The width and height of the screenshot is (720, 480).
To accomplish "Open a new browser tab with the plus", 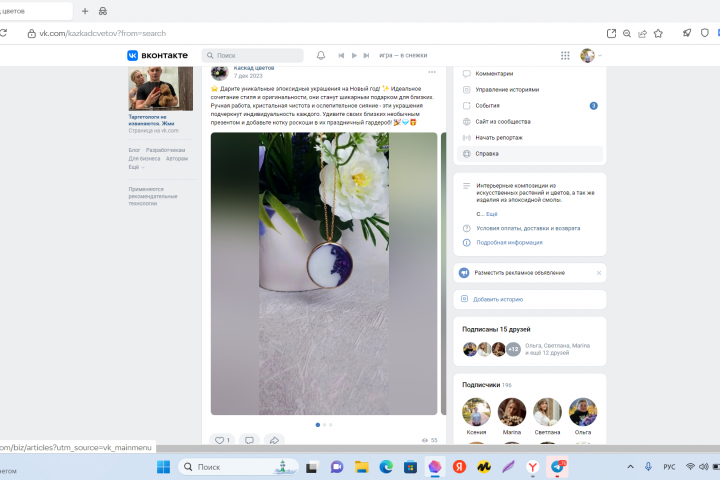I will tap(85, 11).
